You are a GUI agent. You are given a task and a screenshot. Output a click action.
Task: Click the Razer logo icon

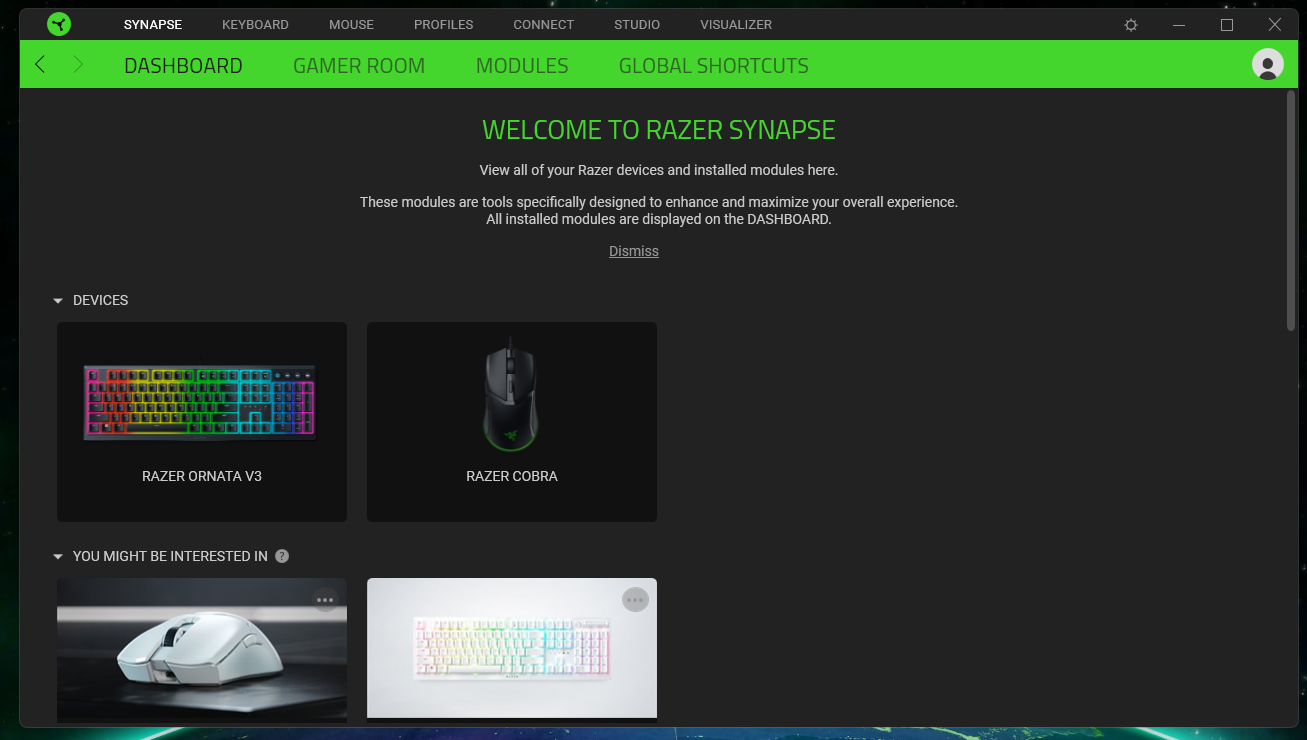59,24
